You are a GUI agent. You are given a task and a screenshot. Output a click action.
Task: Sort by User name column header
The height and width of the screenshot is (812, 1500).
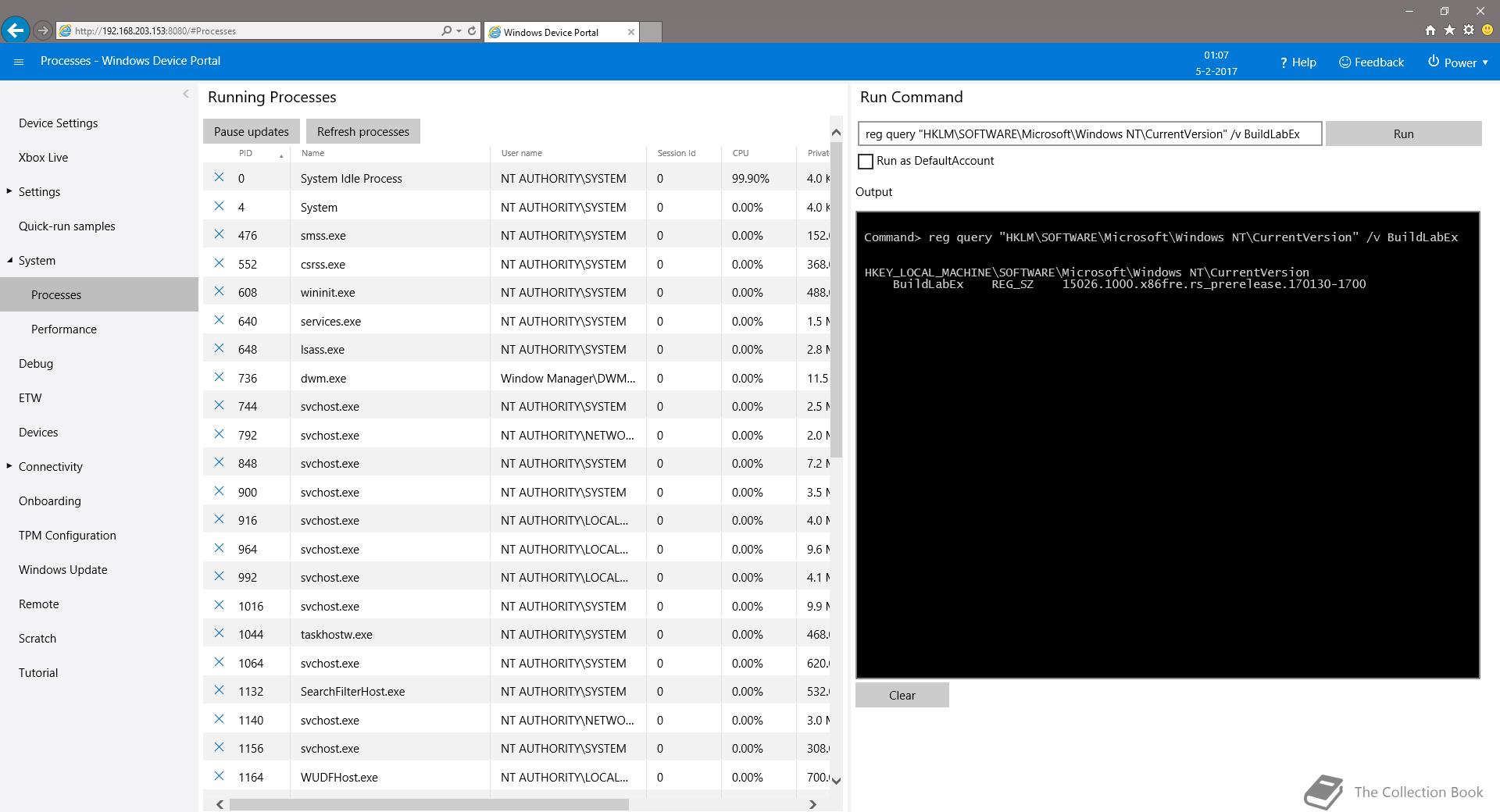point(521,153)
